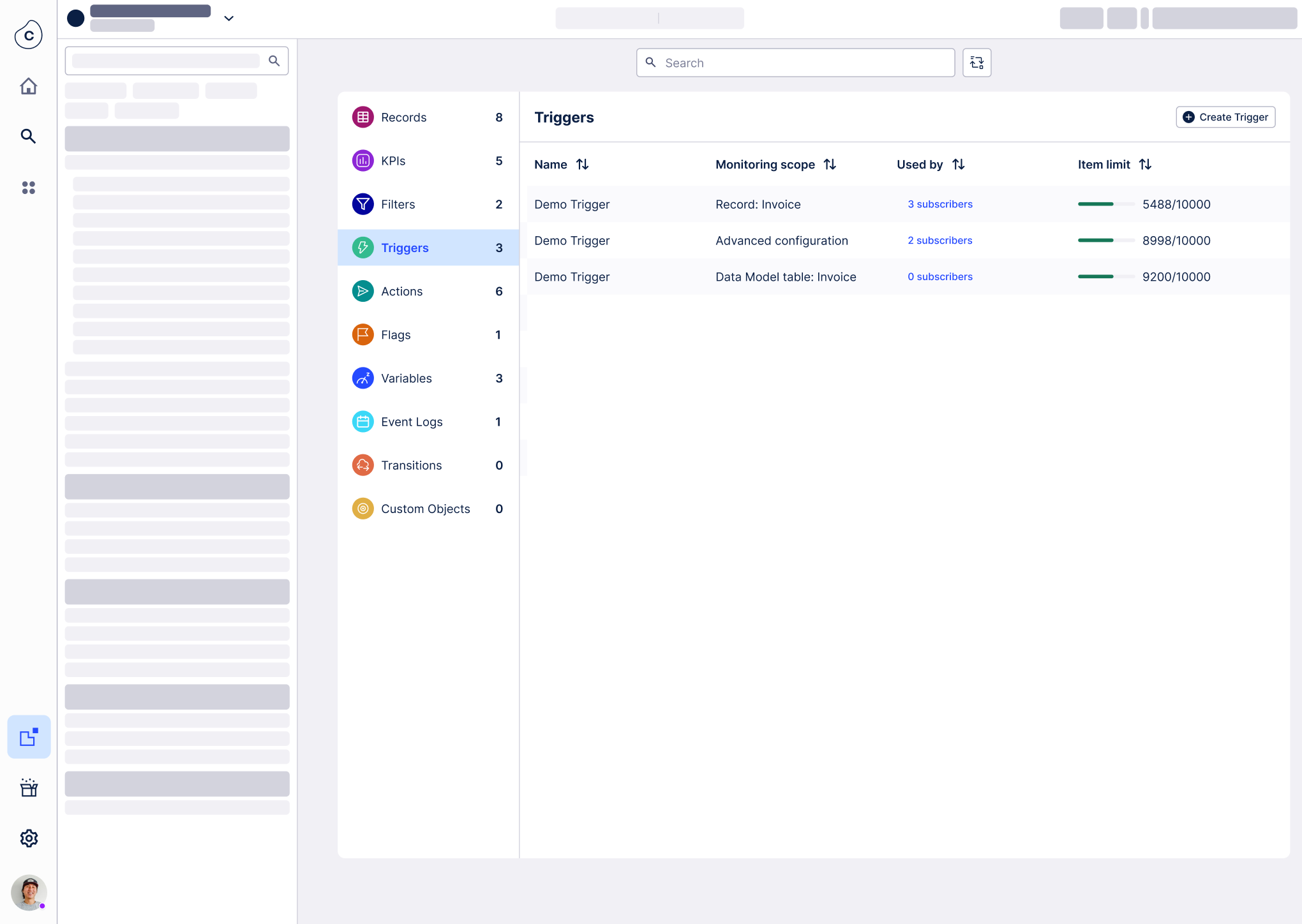
Task: Select Demo Trigger with Record: Invoice scope
Action: [x=572, y=204]
